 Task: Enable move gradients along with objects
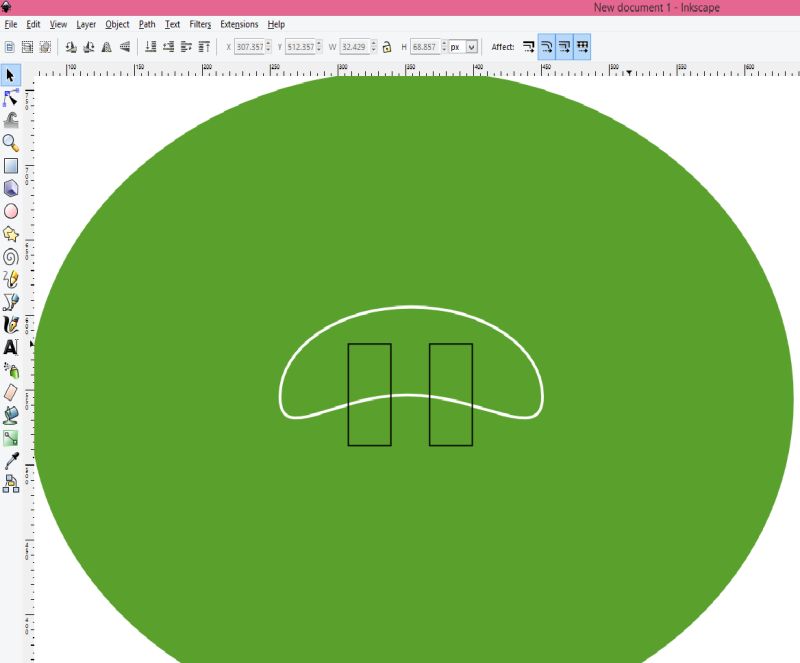562,46
